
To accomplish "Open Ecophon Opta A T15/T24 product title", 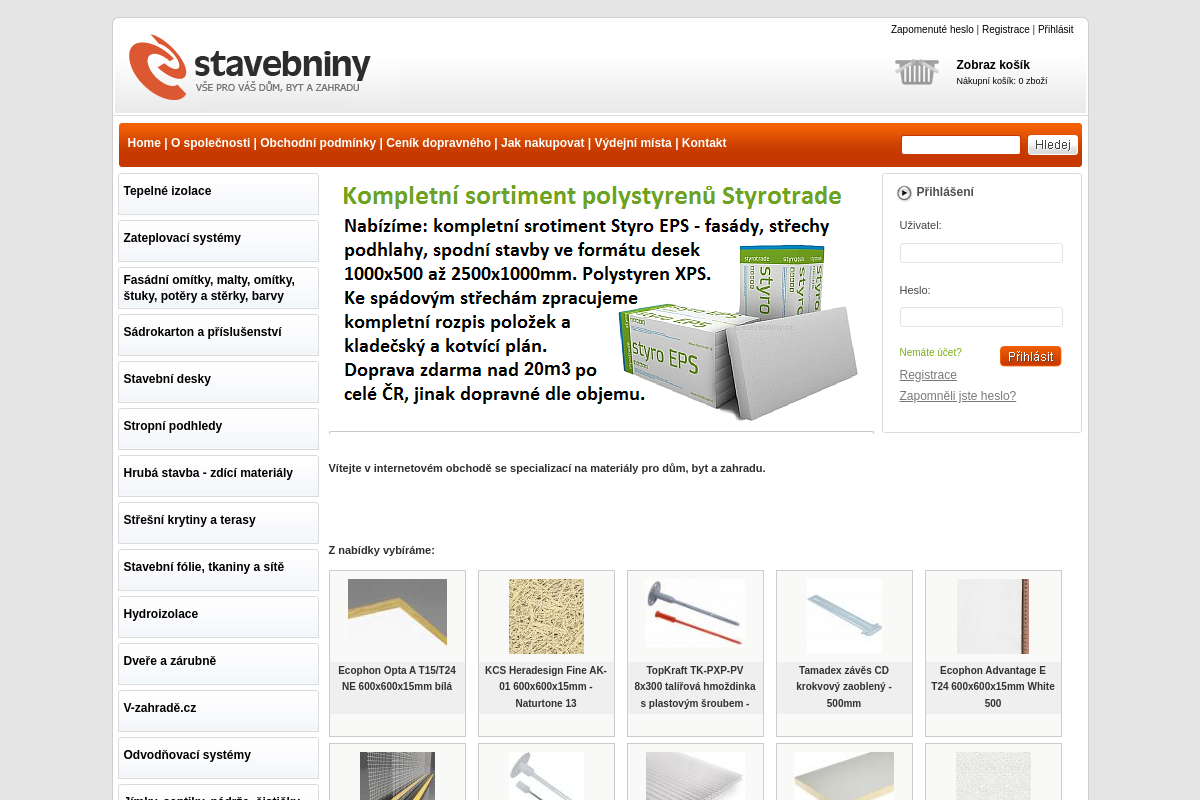I will [397, 679].
